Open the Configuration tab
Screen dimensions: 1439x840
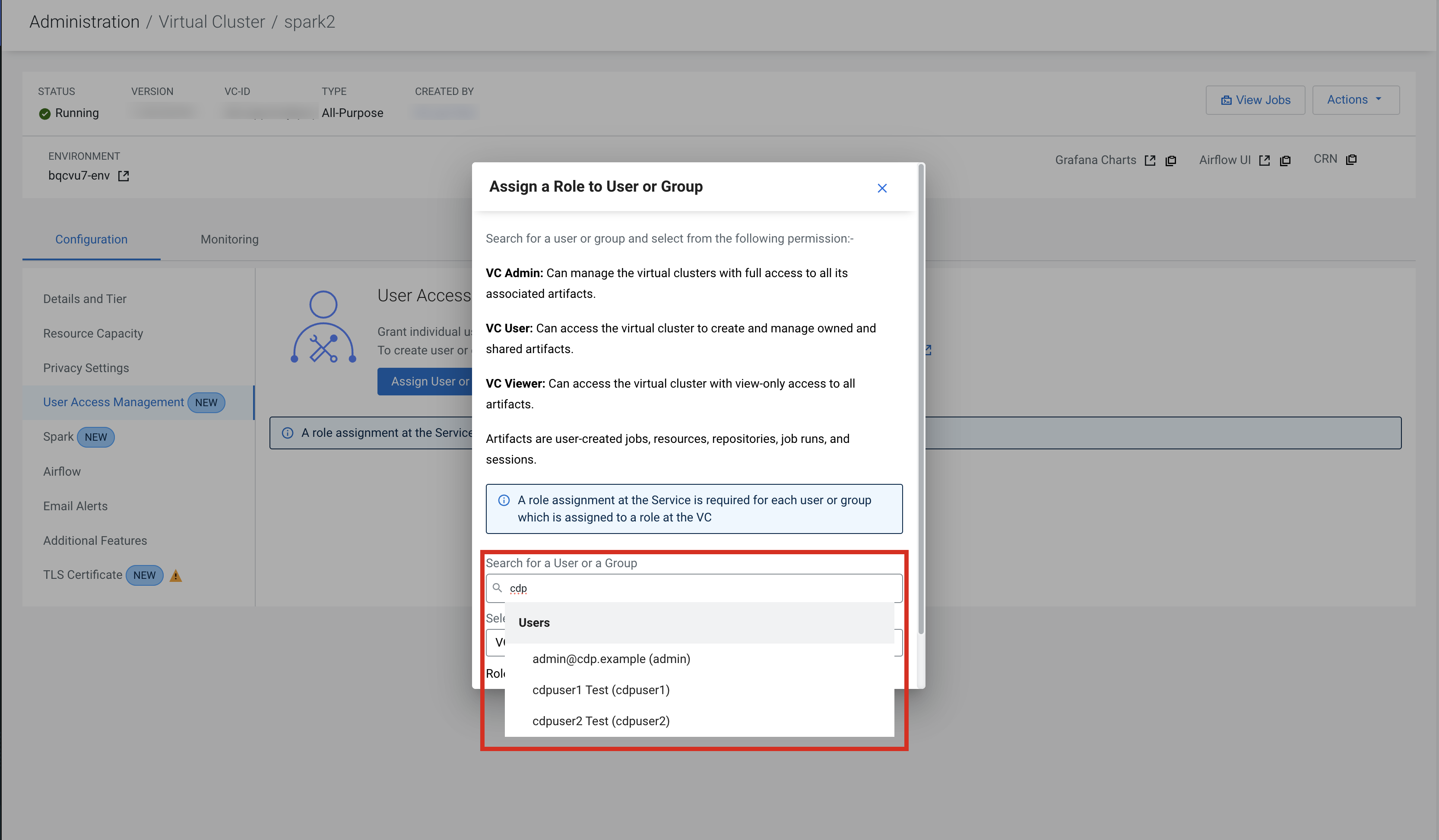pyautogui.click(x=92, y=239)
